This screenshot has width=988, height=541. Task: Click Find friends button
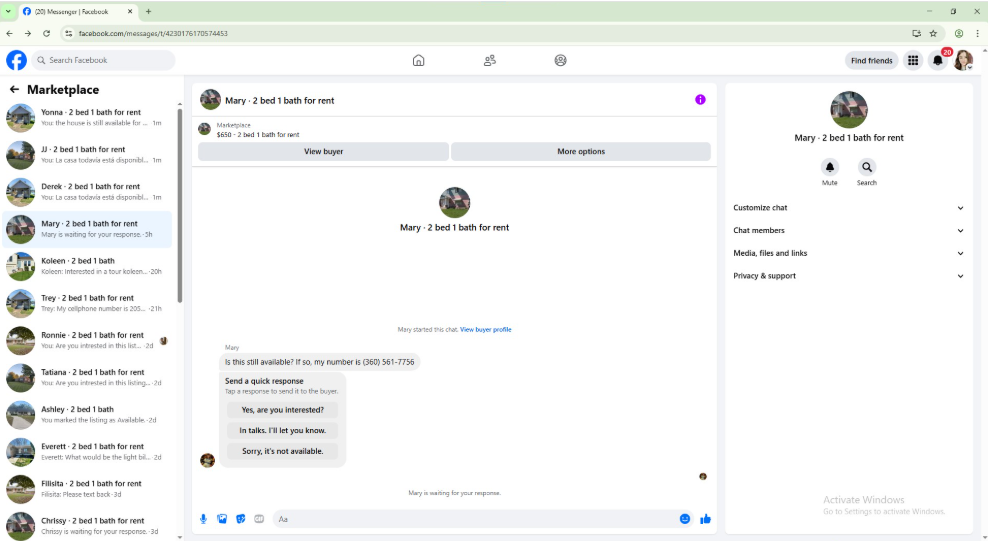point(871,60)
